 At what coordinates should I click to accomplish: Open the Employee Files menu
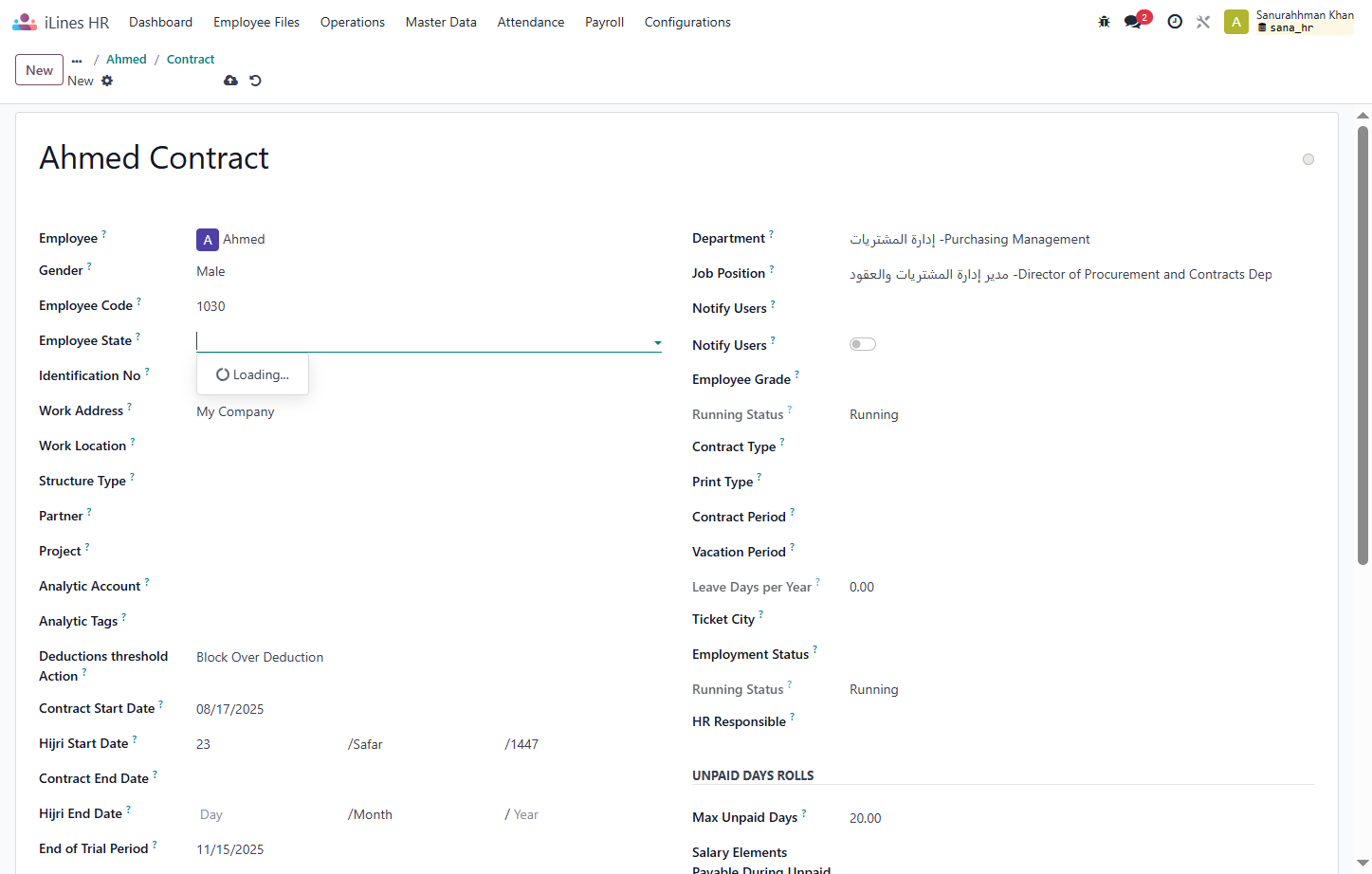[x=256, y=22]
